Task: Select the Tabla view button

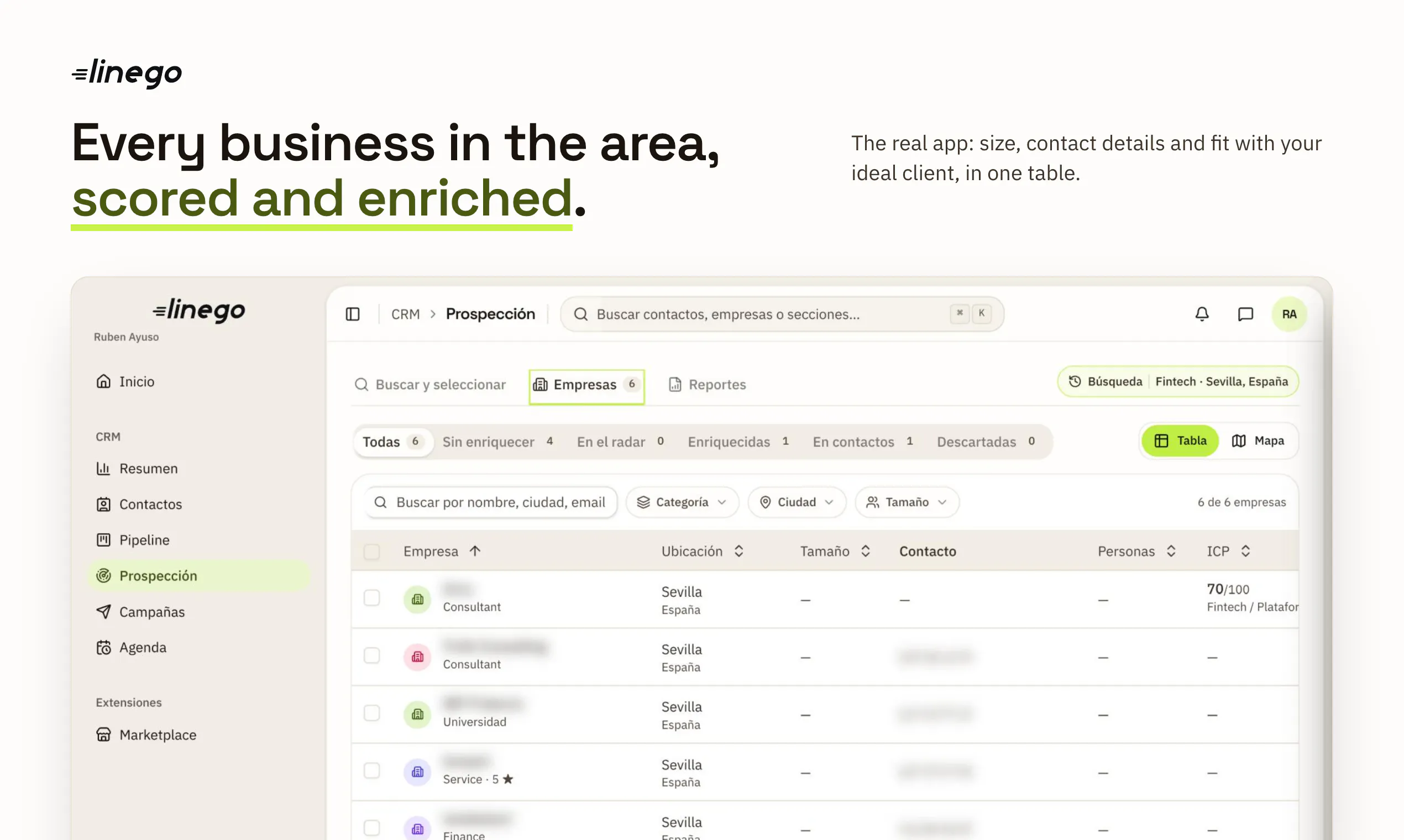Action: tap(1180, 441)
